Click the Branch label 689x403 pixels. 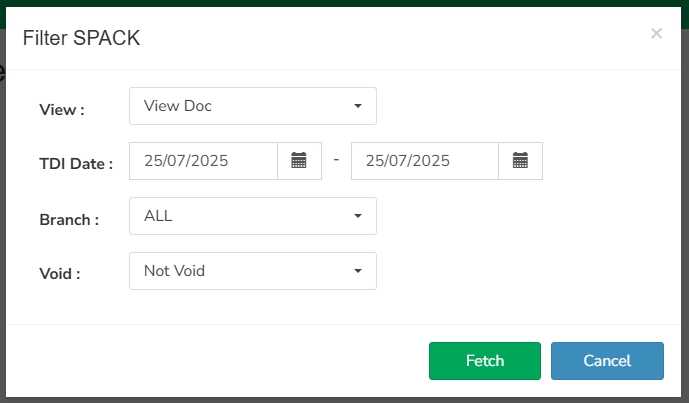coord(69,220)
